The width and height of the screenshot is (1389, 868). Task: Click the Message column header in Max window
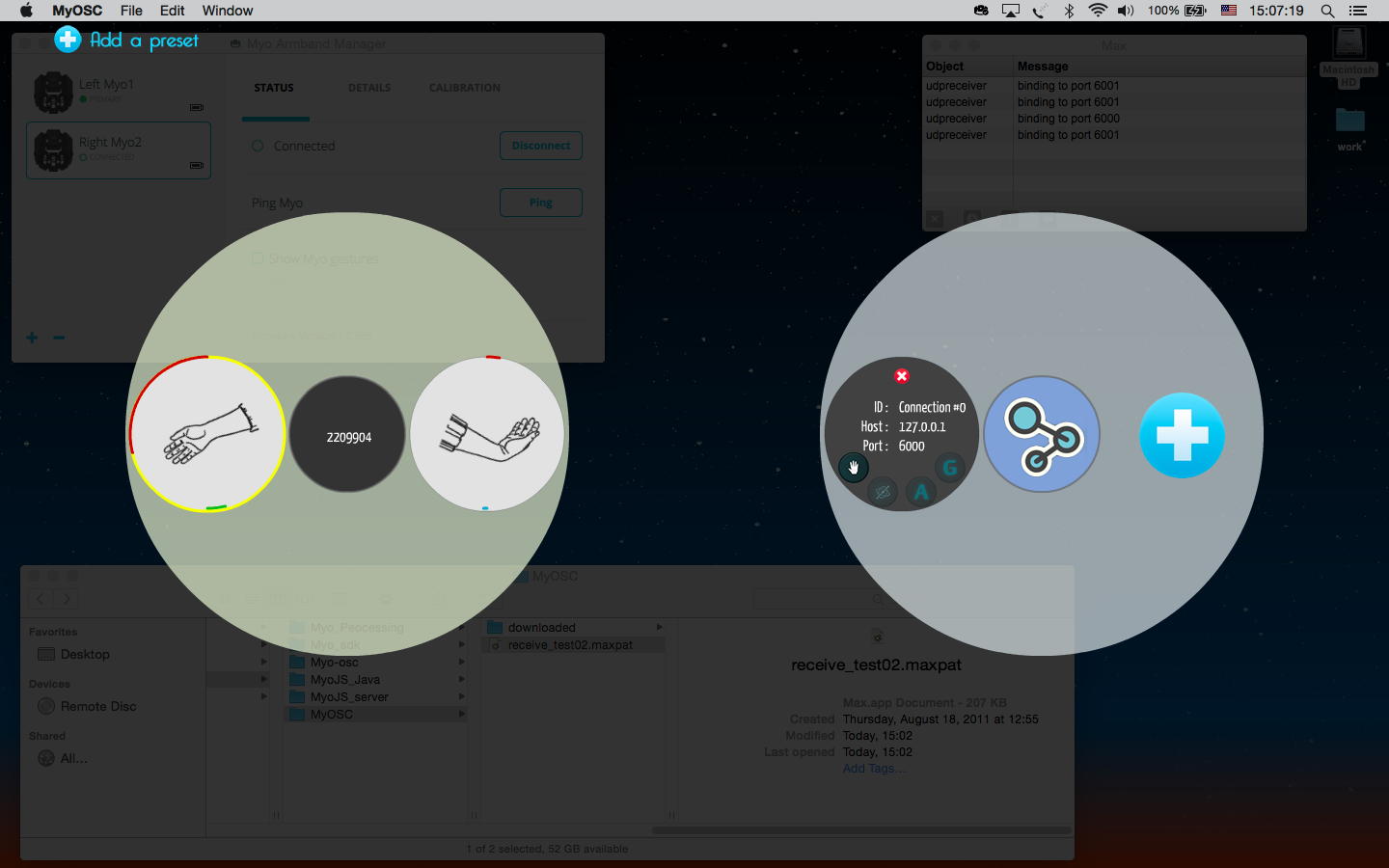tap(1160, 67)
